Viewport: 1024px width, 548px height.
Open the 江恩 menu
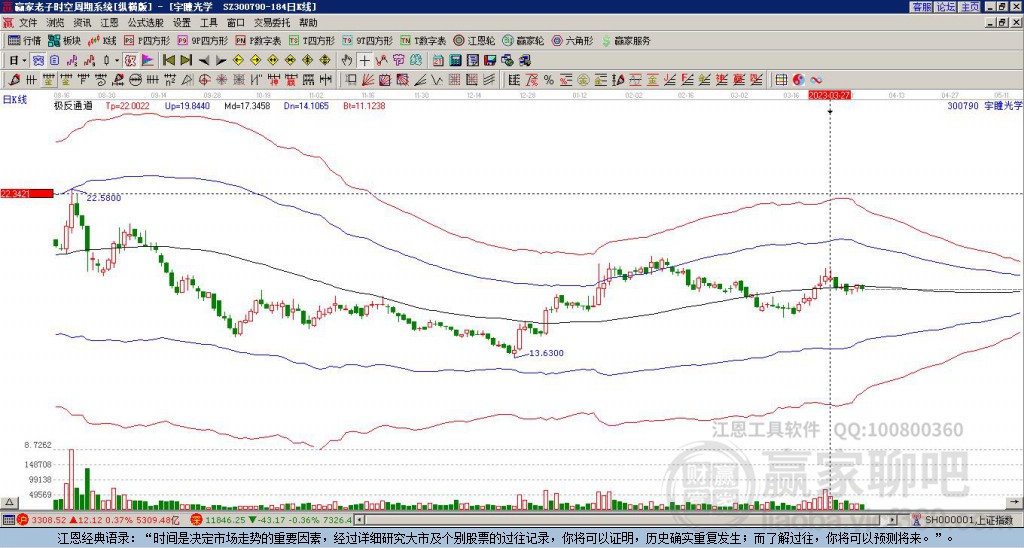point(109,23)
